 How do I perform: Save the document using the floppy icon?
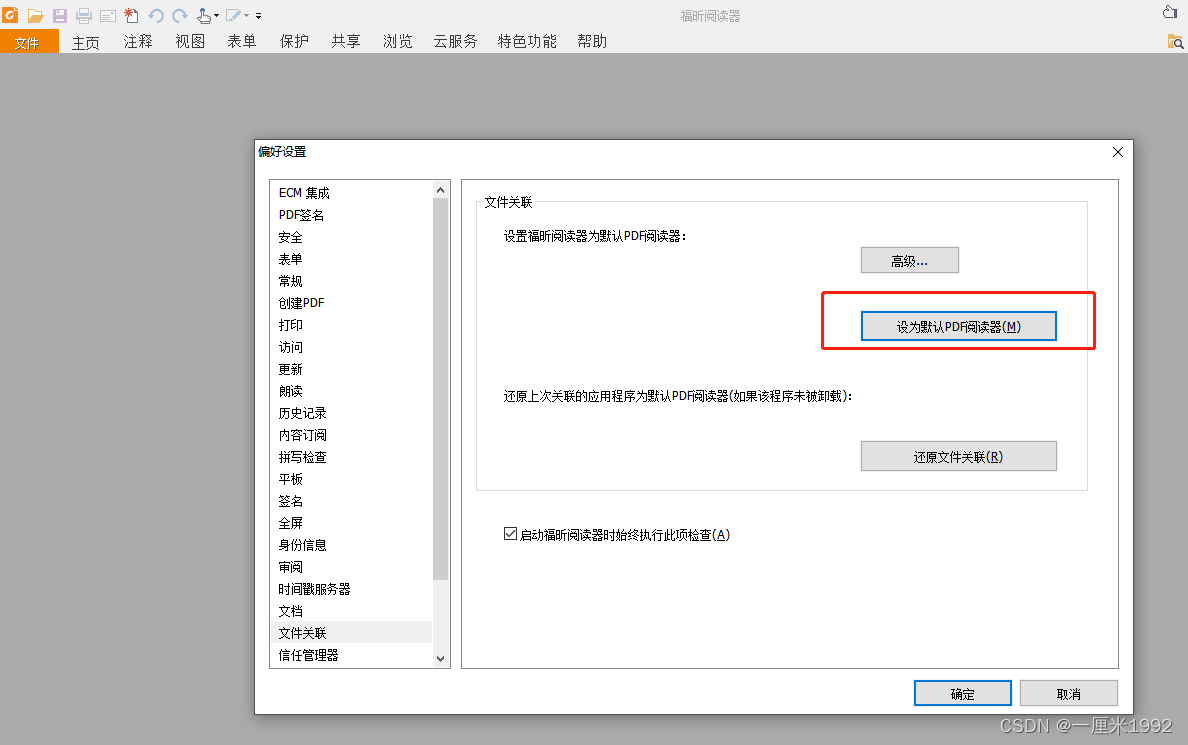[60, 15]
